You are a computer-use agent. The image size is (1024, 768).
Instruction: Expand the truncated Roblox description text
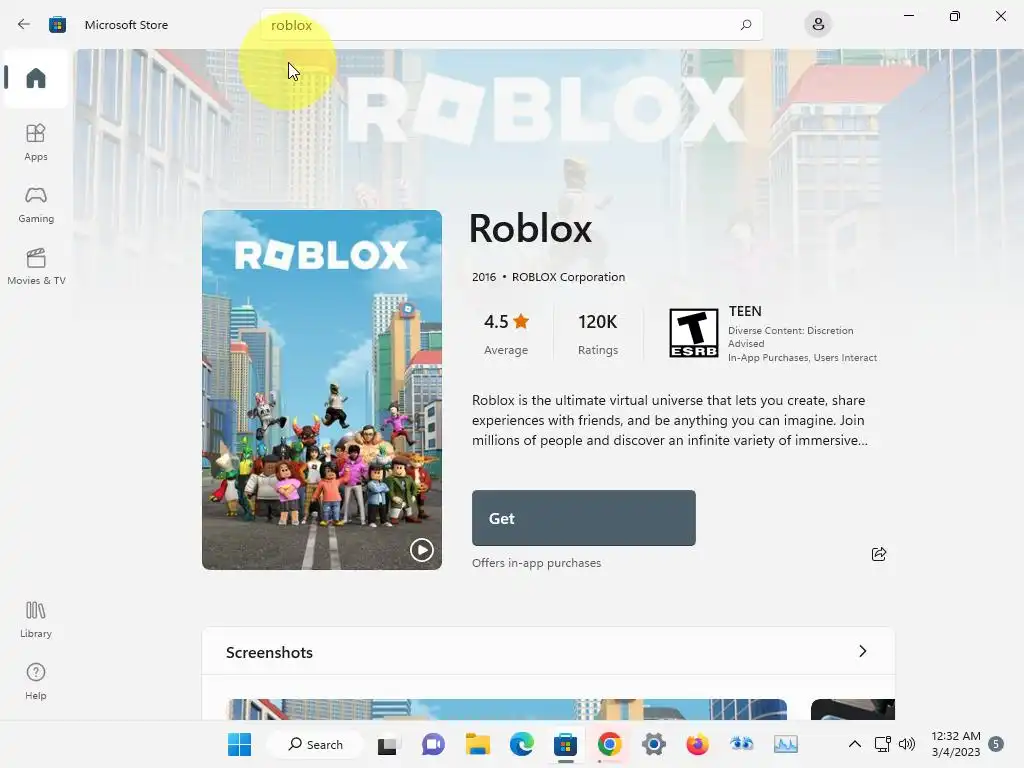point(670,420)
